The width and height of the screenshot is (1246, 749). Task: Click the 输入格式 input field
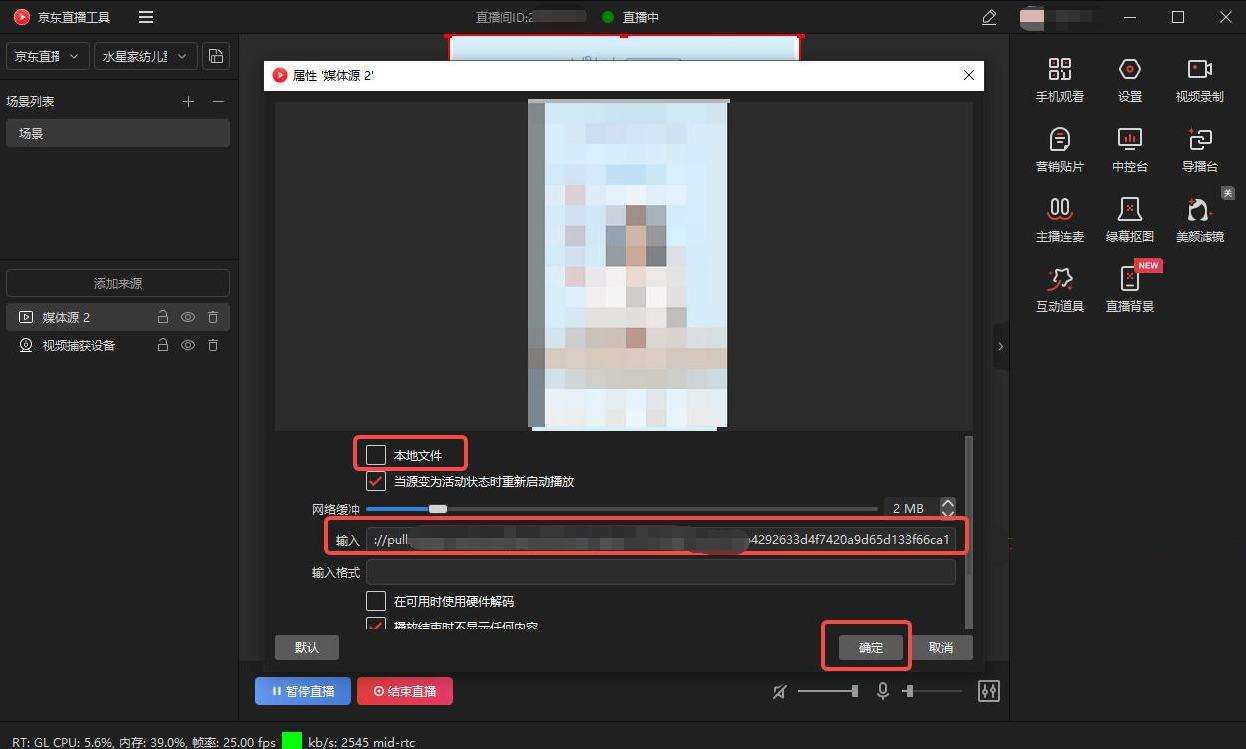661,572
